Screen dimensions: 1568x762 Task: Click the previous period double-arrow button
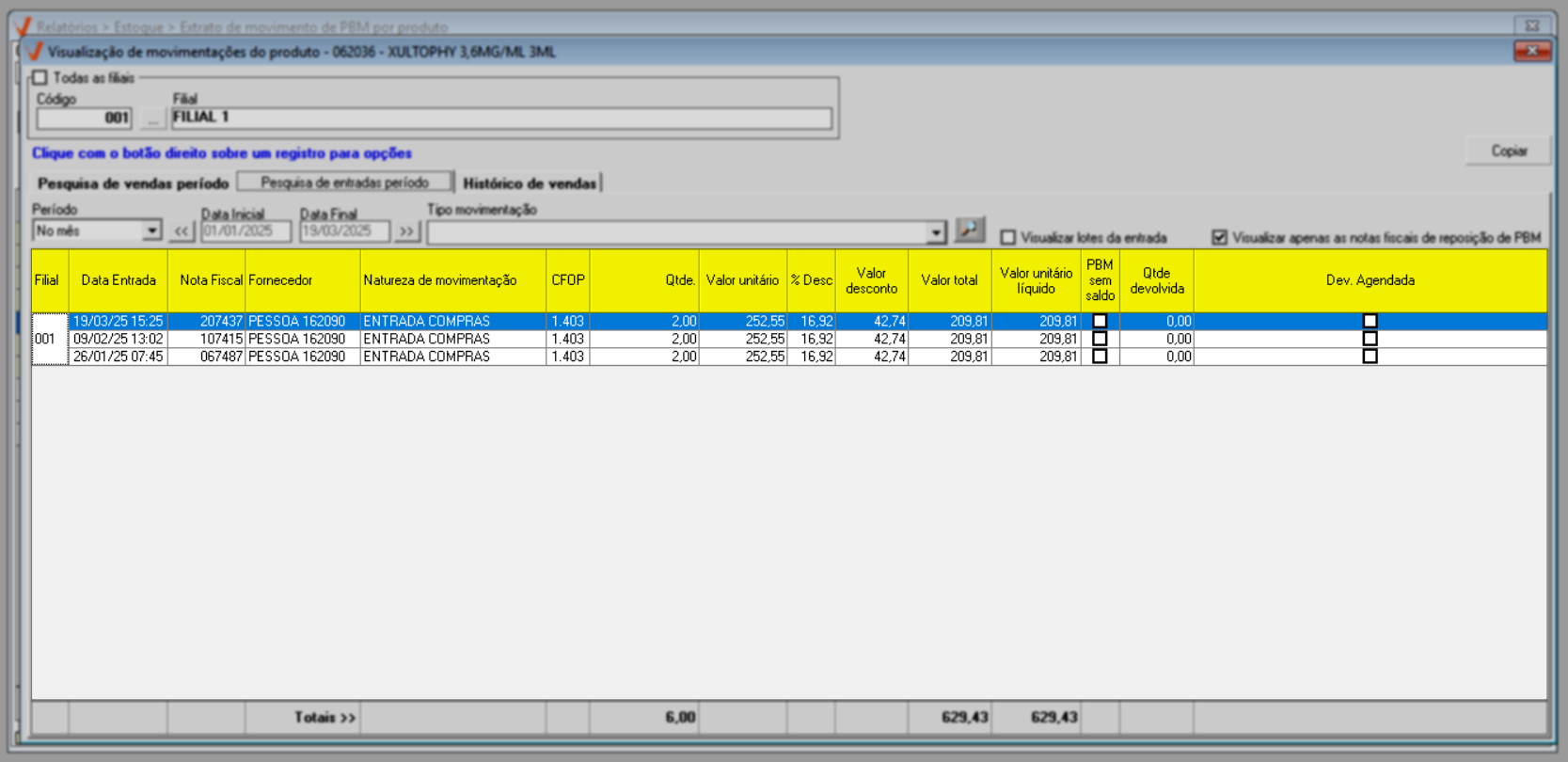[x=182, y=231]
